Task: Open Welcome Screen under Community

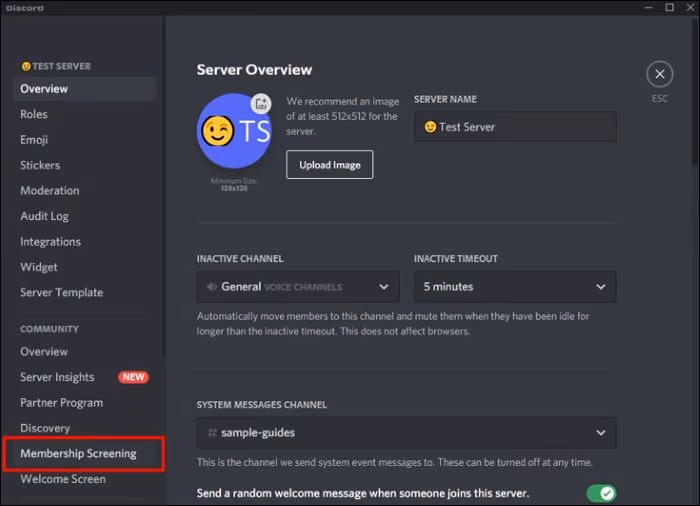Action: tap(63, 479)
